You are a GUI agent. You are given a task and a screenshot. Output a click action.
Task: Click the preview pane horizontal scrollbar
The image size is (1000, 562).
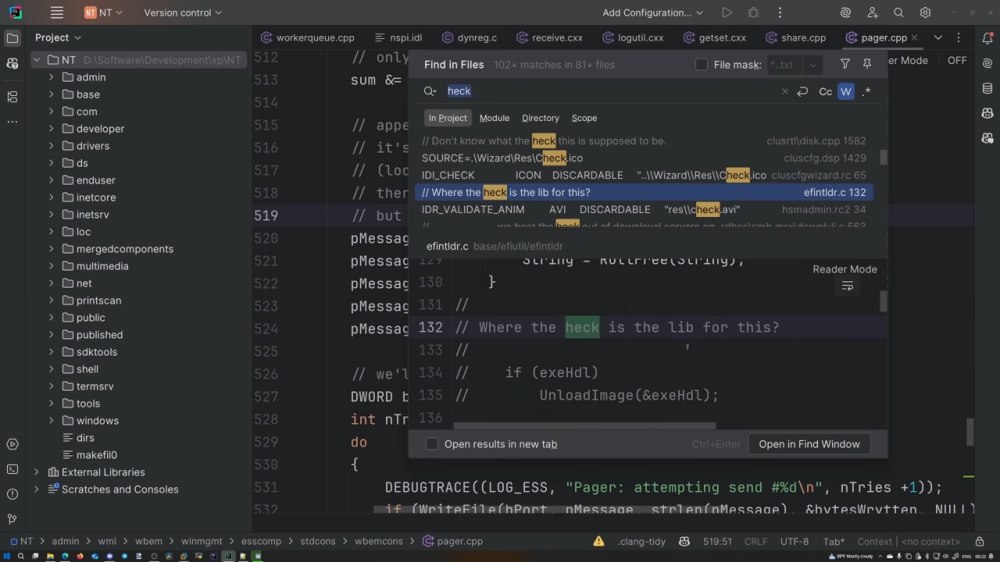pos(584,425)
